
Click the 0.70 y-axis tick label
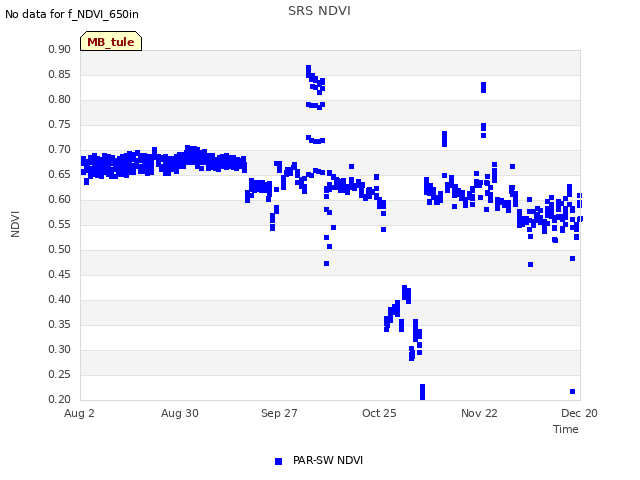(60, 149)
